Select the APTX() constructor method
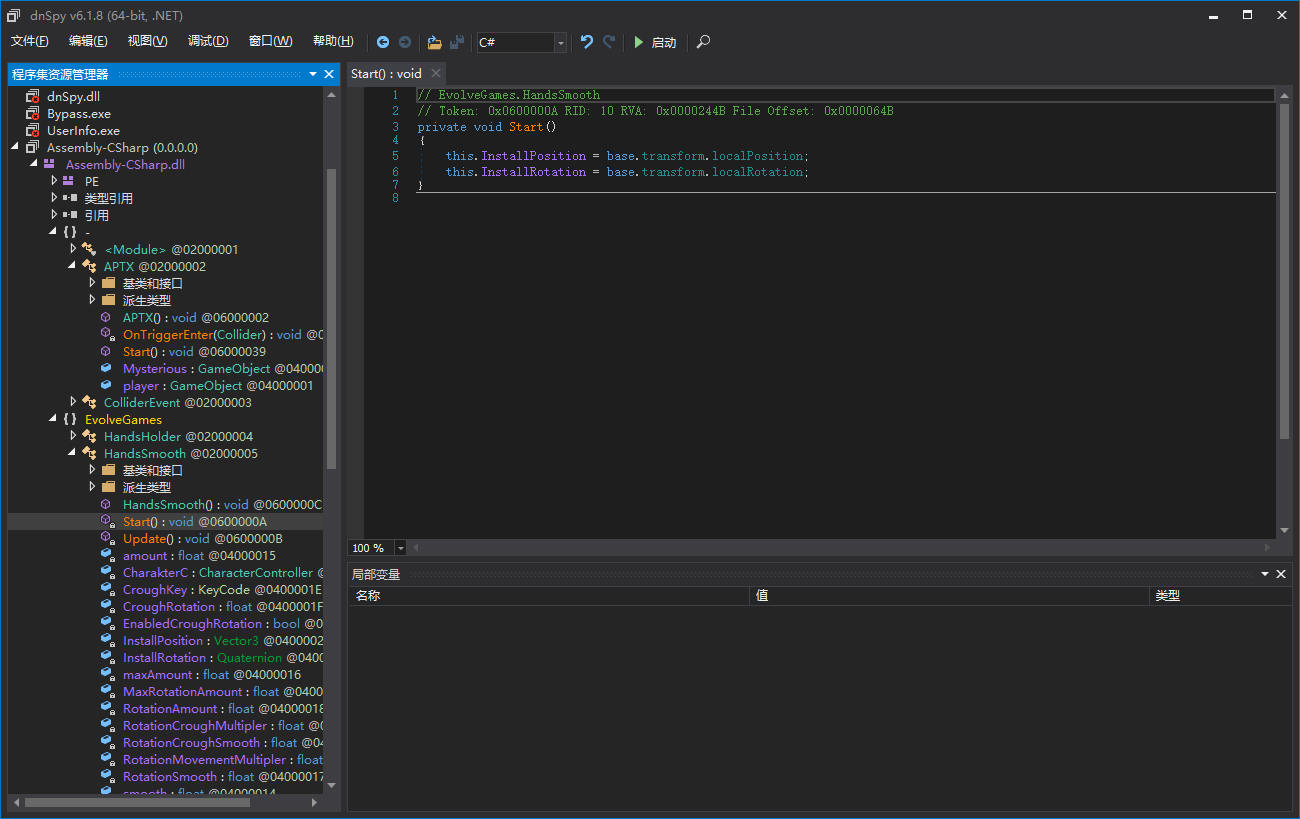The image size is (1300, 819). pyautogui.click(x=196, y=317)
